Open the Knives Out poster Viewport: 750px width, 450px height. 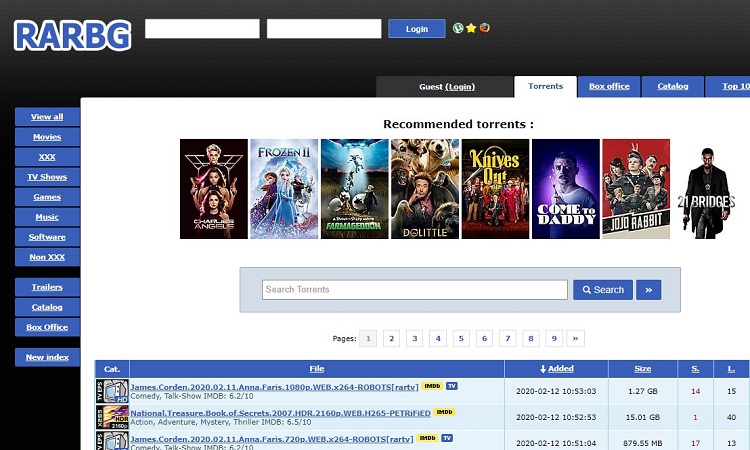495,189
